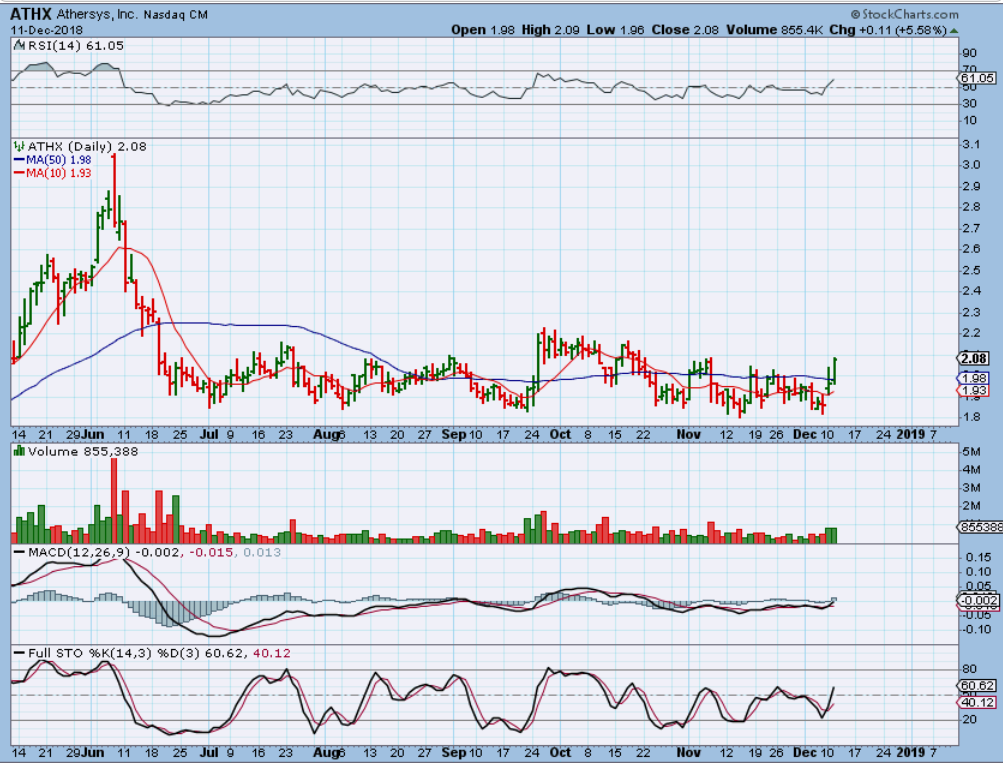Click the red MA(10) legend line
The image size is (1003, 768).
tap(18, 174)
